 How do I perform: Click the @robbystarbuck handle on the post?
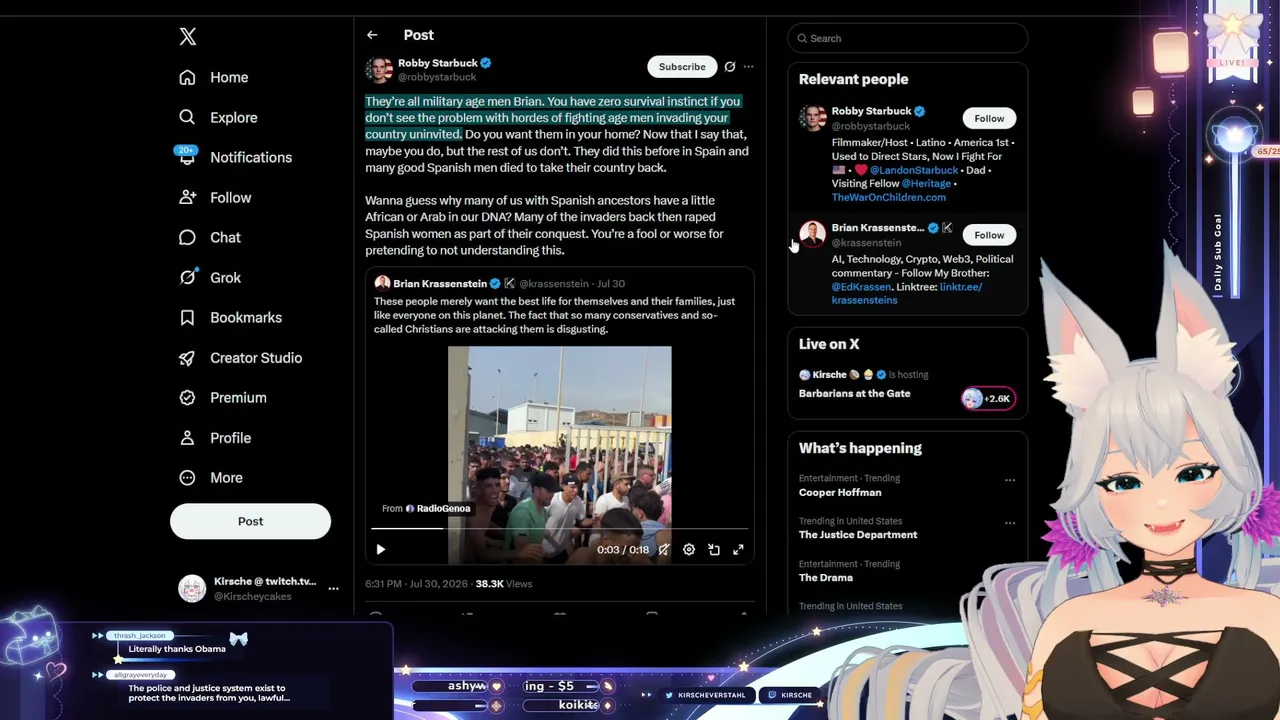[437, 77]
